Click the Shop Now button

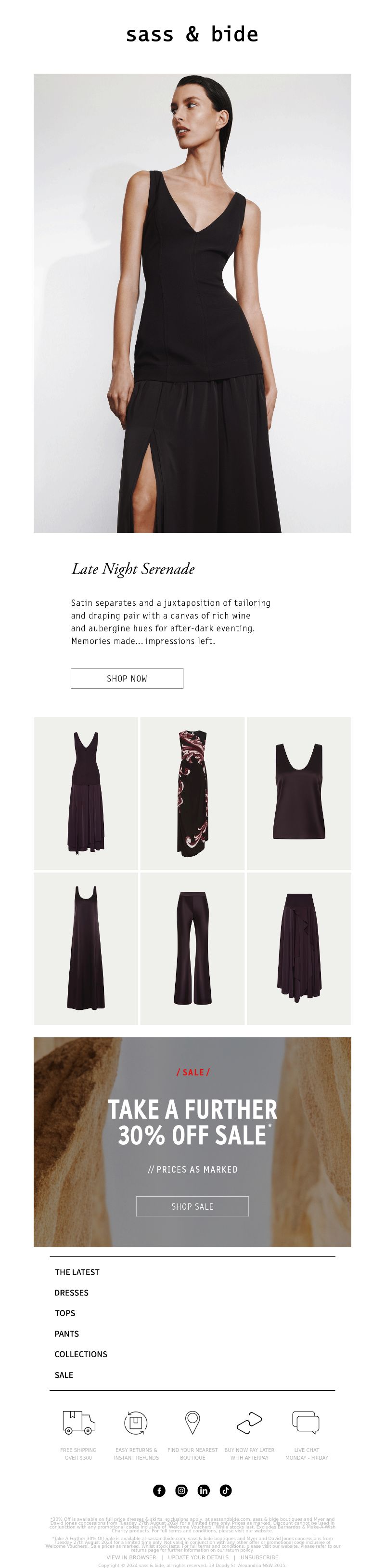[127, 678]
